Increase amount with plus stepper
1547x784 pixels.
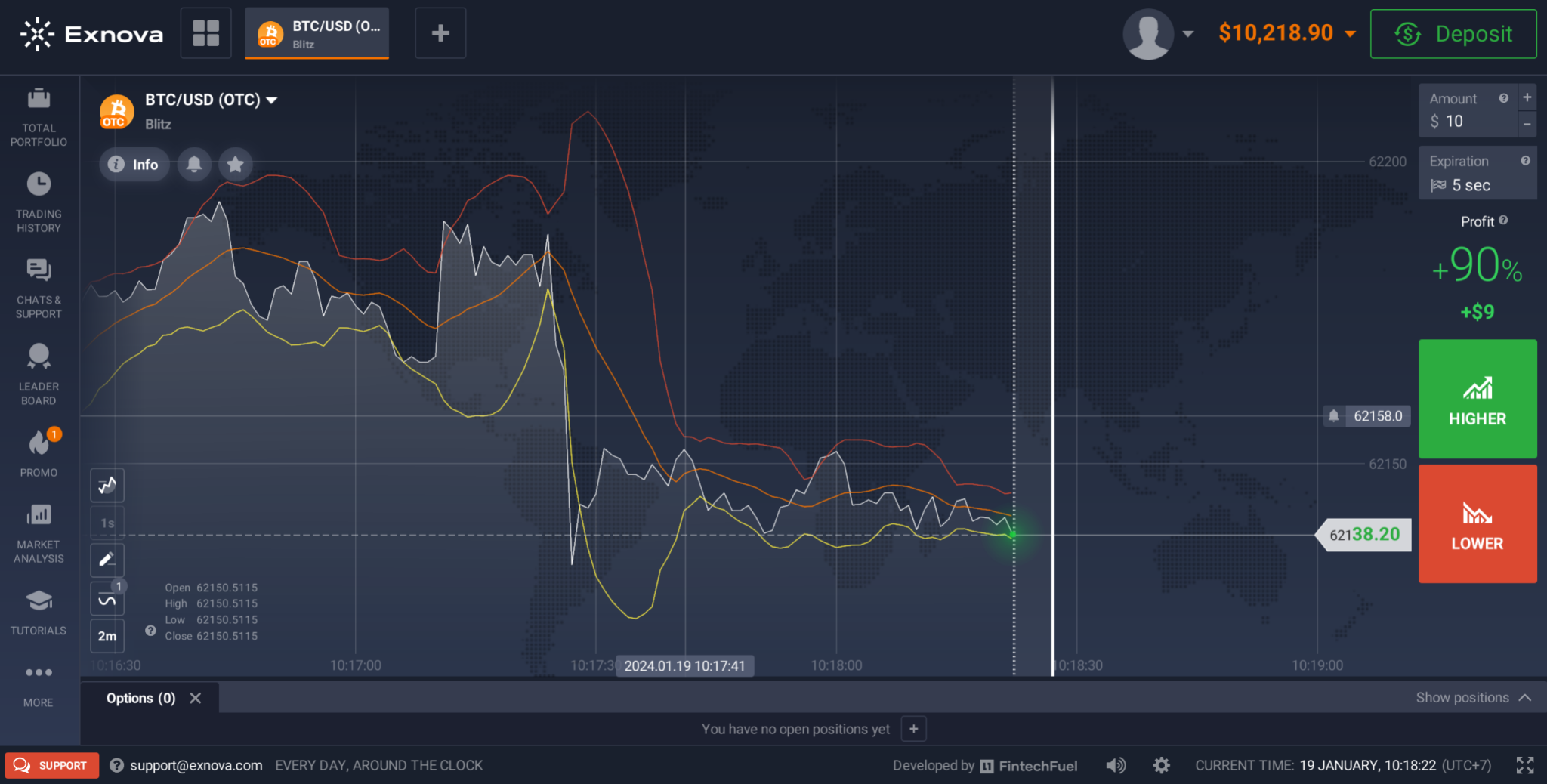pos(1527,97)
